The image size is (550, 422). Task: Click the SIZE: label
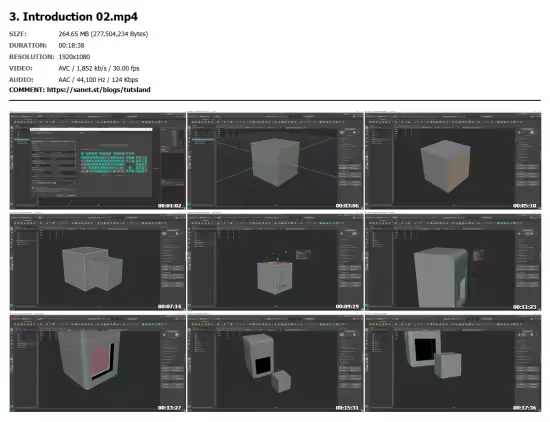[x=18, y=34]
